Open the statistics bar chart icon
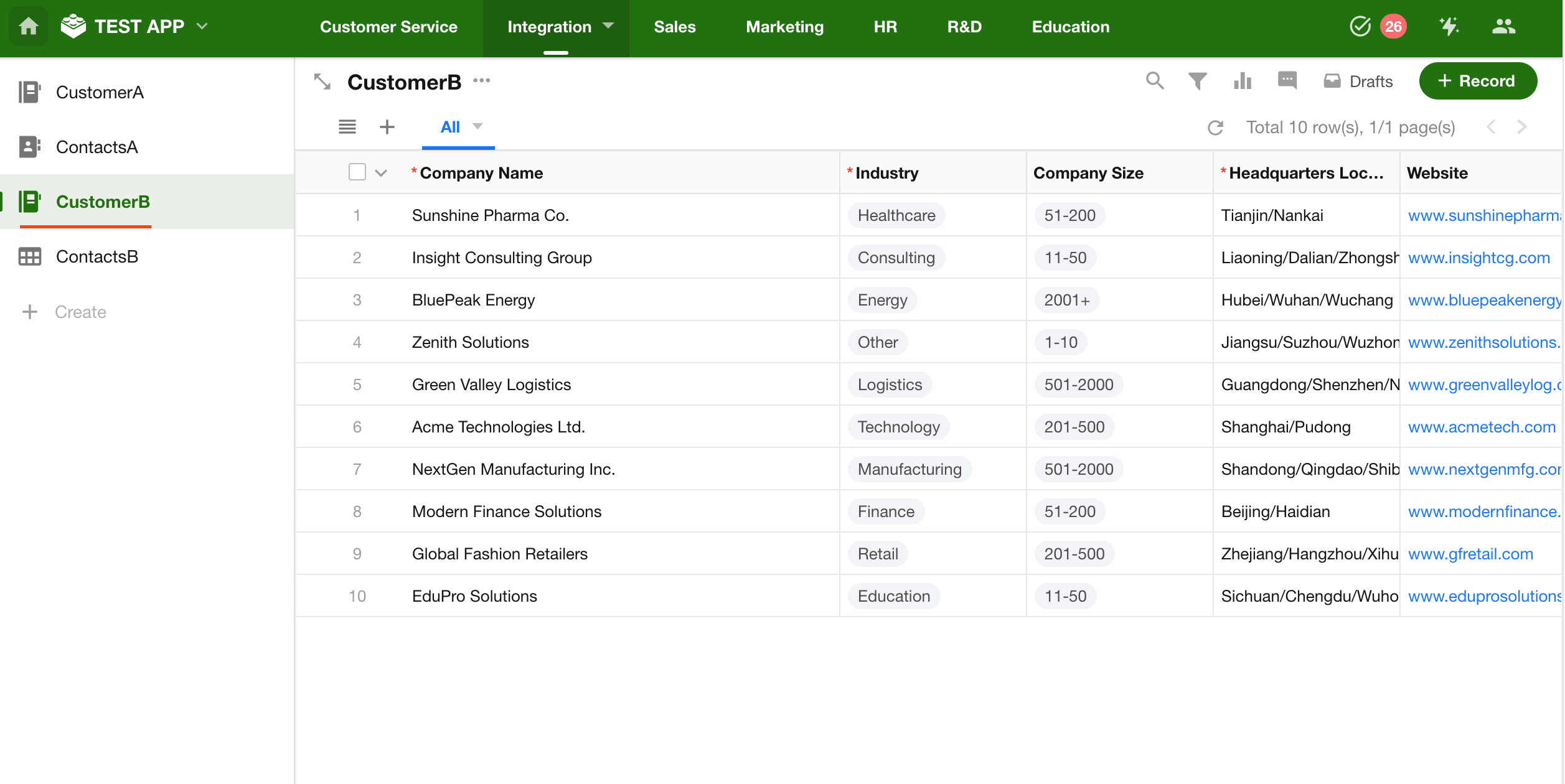Screen dimensions: 1565x784 1242,81
